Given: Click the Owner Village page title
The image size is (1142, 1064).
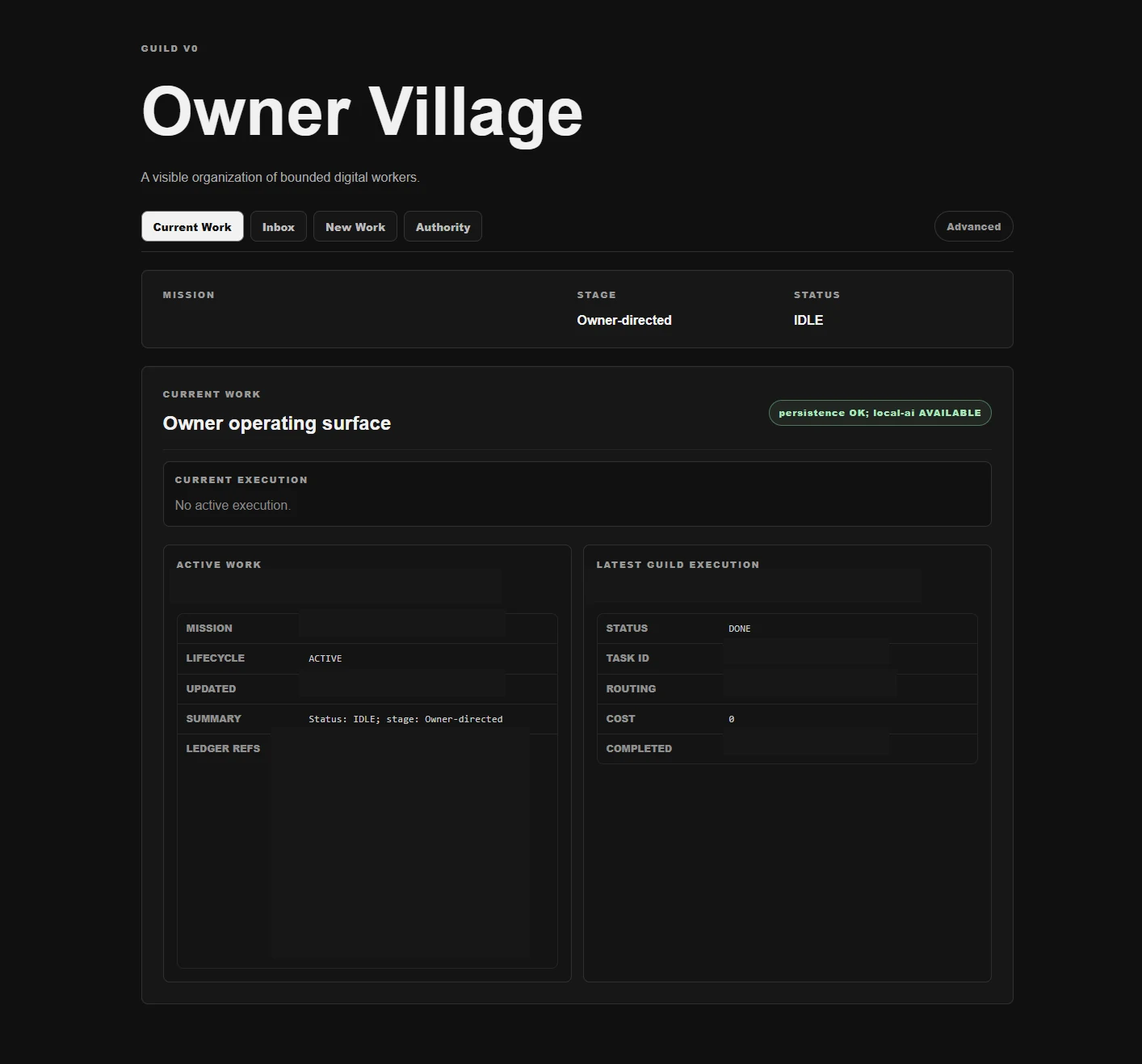Looking at the screenshot, I should 362,111.
